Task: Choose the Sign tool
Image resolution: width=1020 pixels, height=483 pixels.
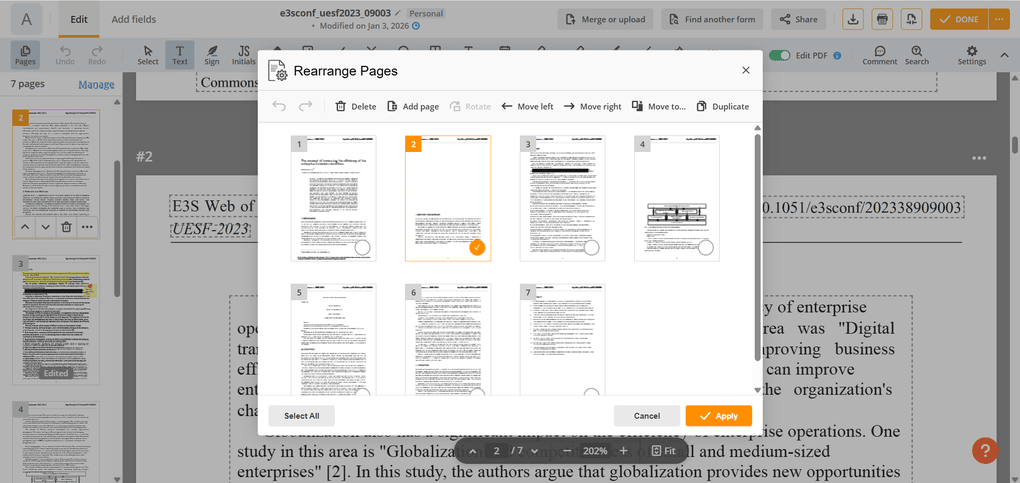Action: click(211, 55)
